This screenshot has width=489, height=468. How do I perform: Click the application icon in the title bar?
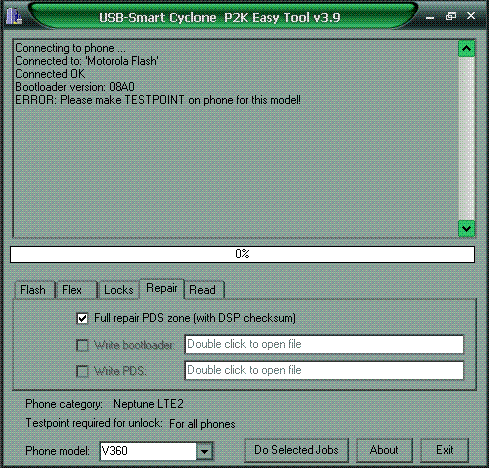pyautogui.click(x=14, y=16)
